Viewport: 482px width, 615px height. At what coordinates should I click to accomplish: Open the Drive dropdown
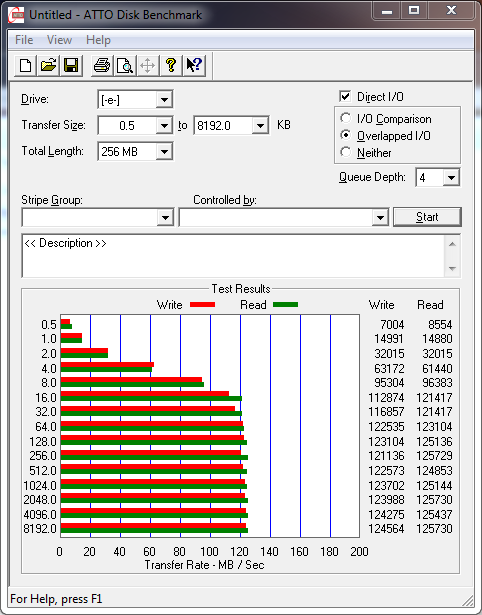pyautogui.click(x=164, y=100)
